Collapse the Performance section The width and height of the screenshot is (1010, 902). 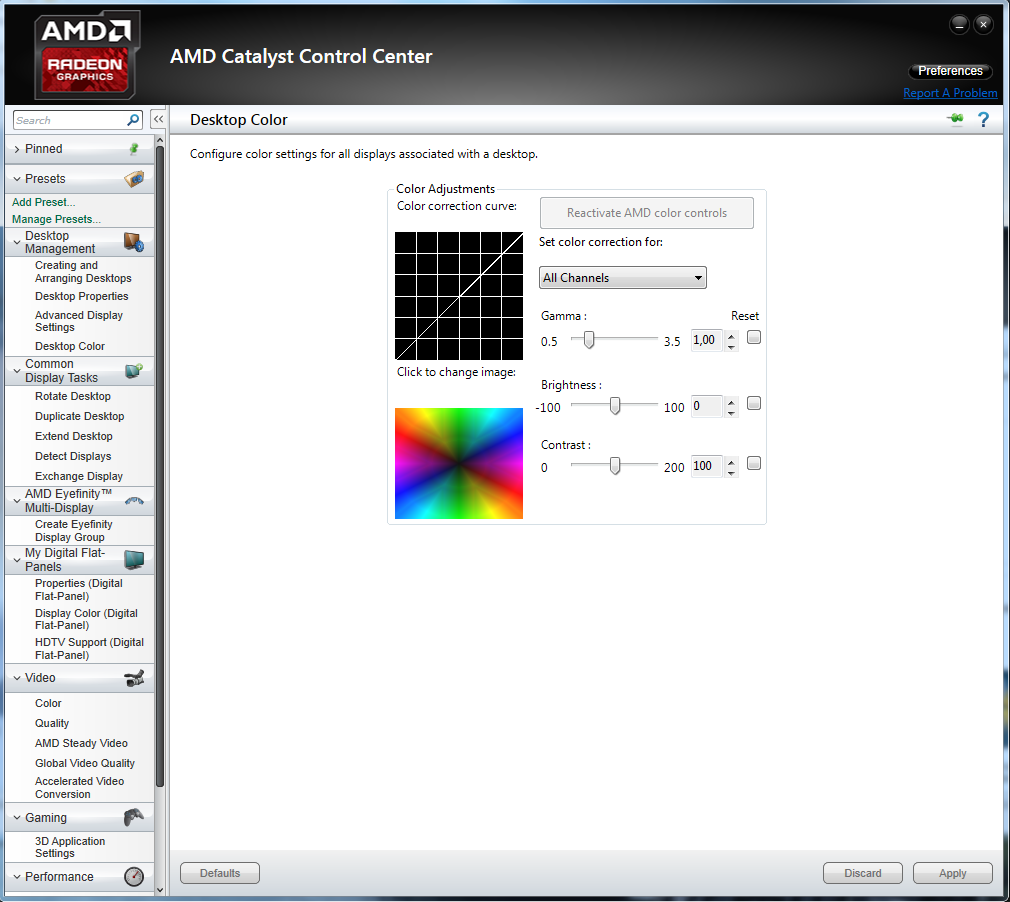click(x=17, y=877)
